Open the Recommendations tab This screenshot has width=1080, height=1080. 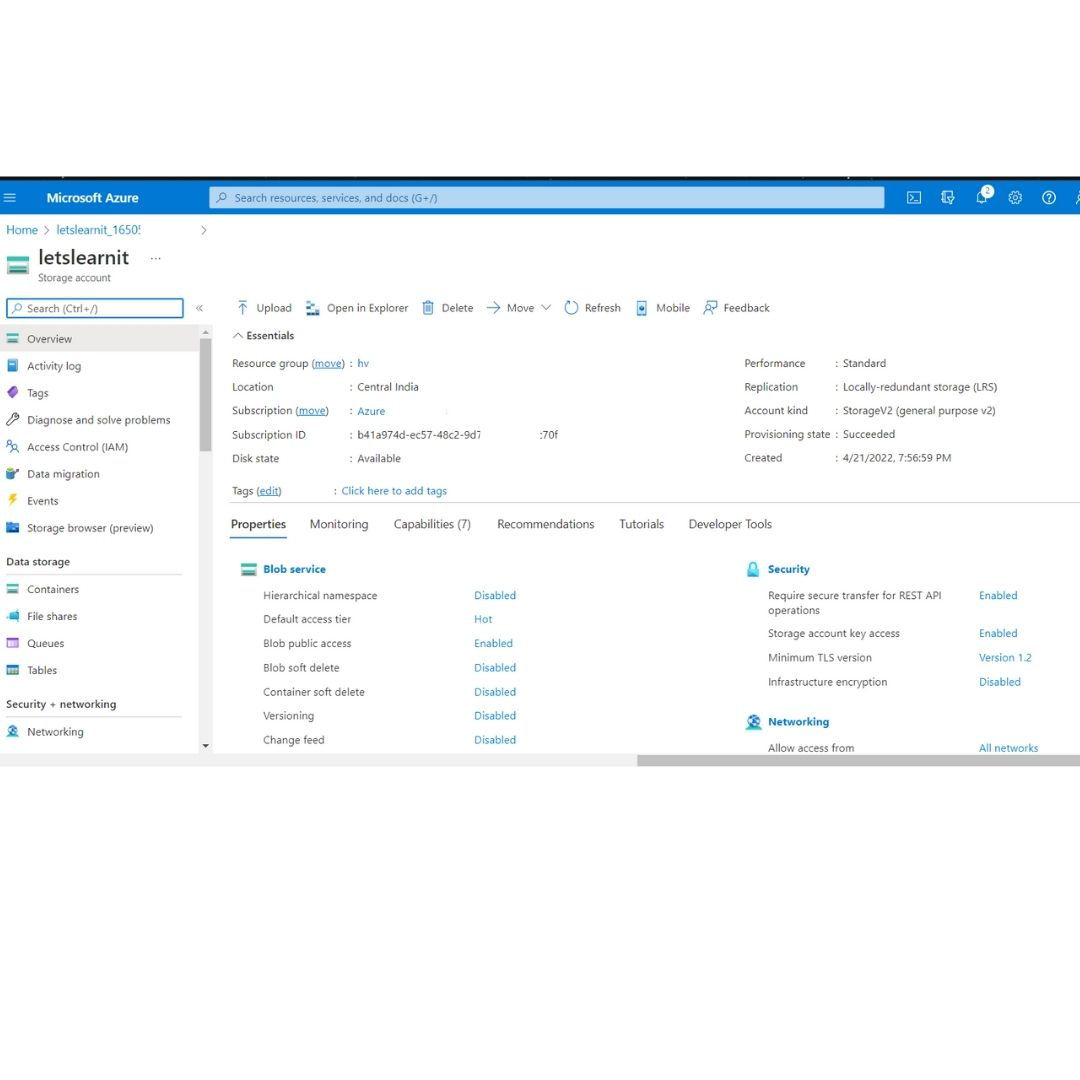(x=546, y=524)
